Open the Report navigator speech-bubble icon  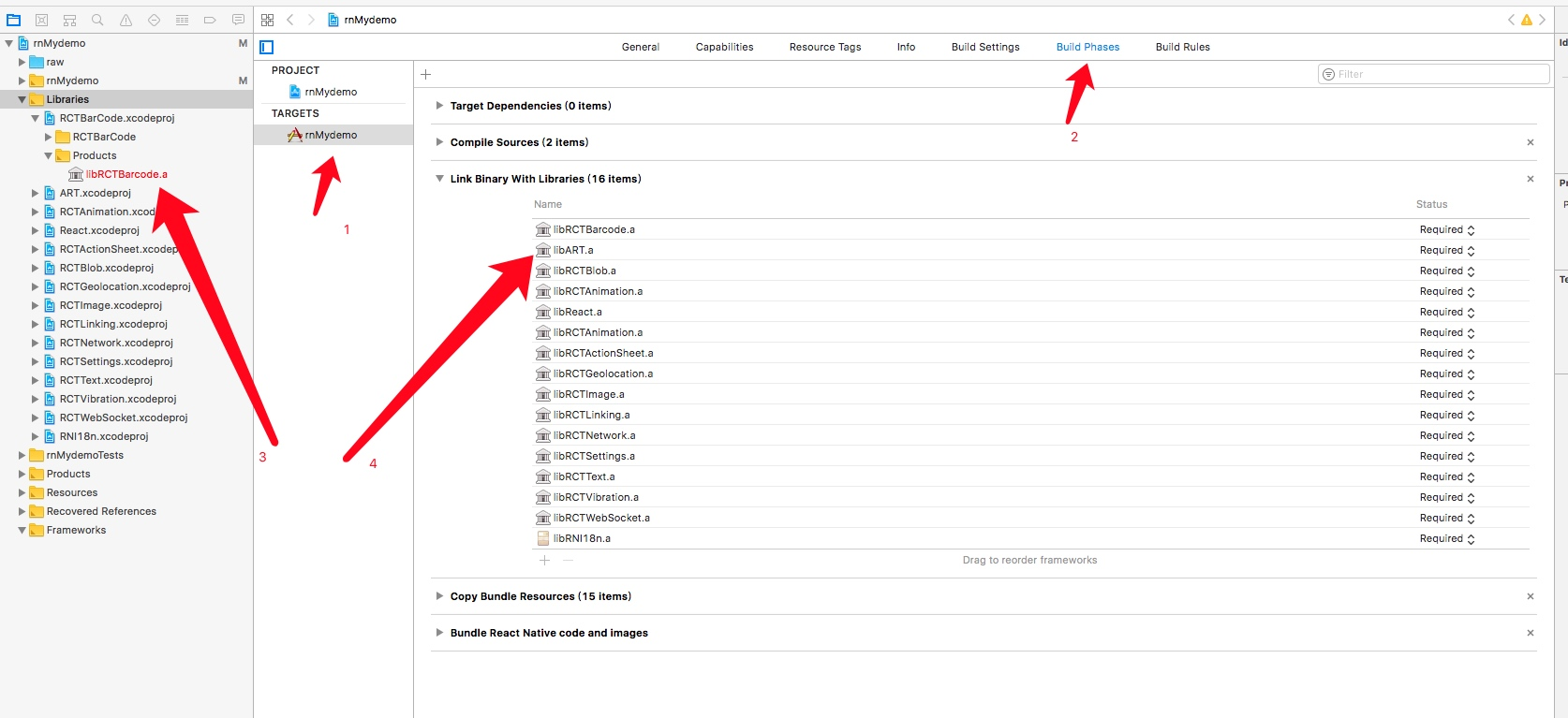pyautogui.click(x=238, y=20)
